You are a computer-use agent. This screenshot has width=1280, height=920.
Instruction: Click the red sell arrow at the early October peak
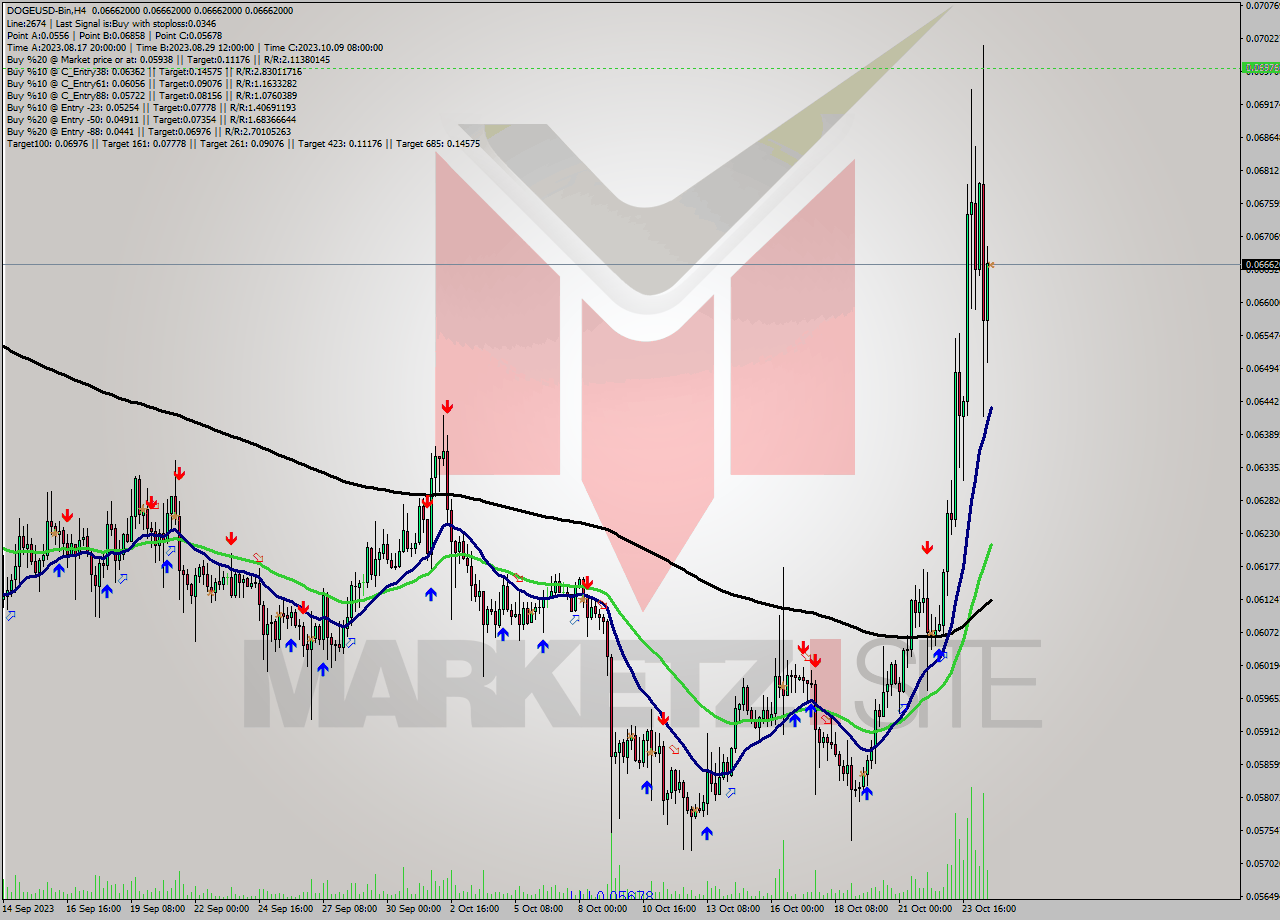(x=447, y=407)
